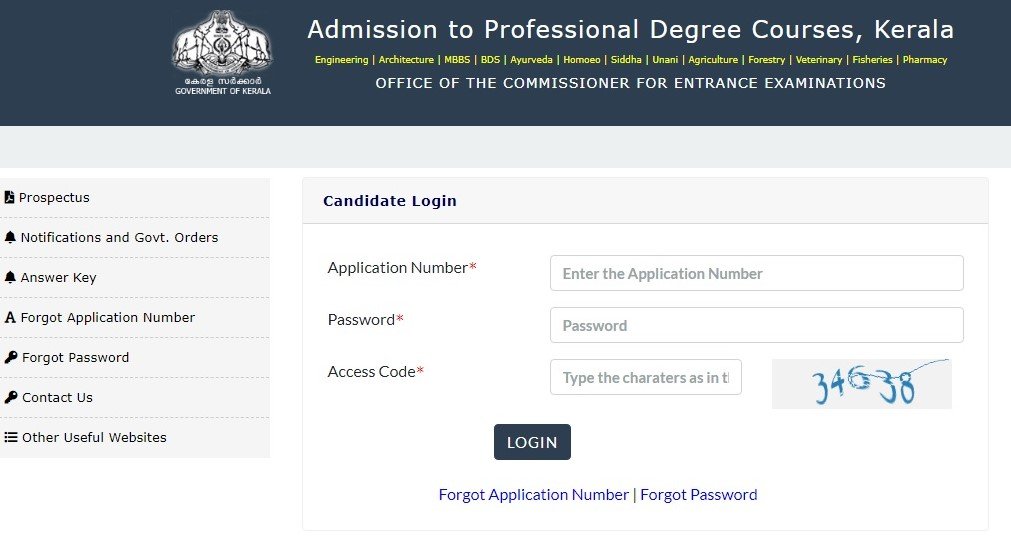Screen dimensions: 1011x536
Task: Click the Access Code text box
Action: pyautogui.click(x=645, y=377)
